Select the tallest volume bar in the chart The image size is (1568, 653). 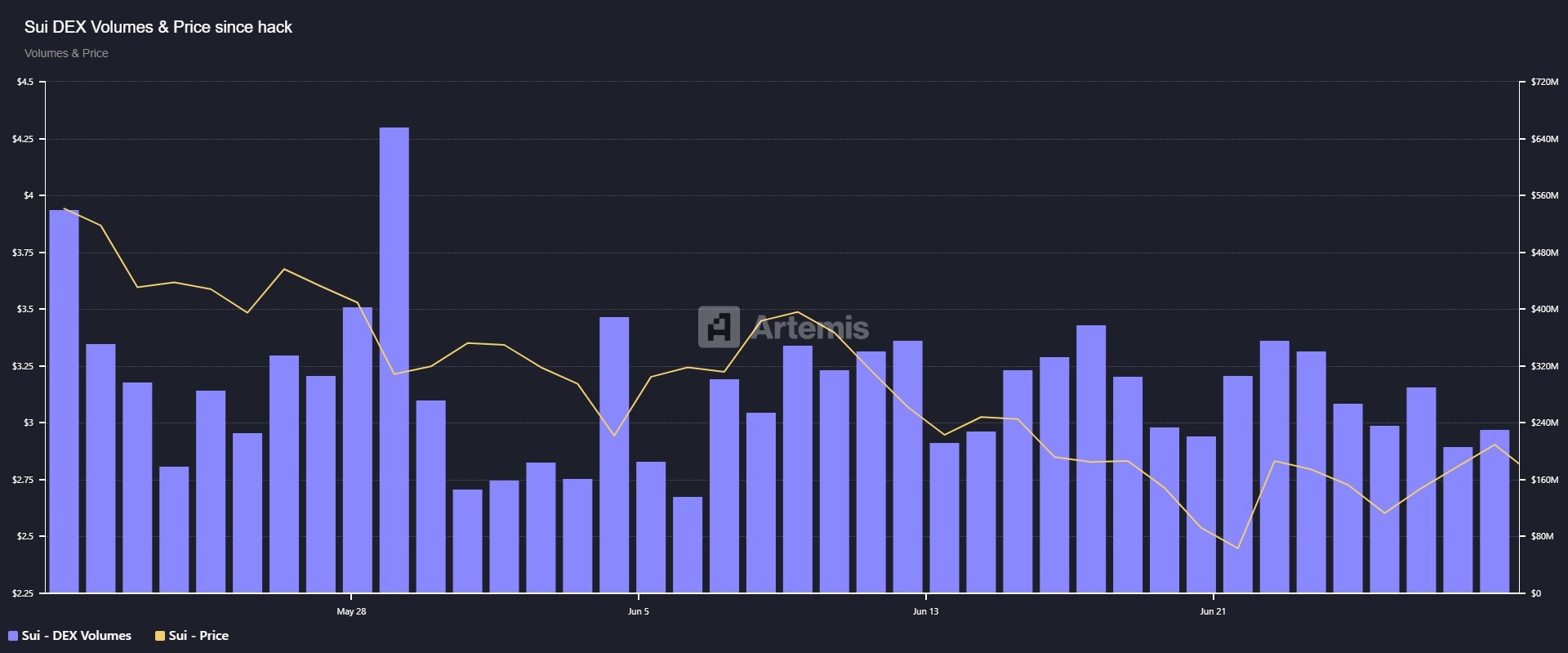coord(394,360)
